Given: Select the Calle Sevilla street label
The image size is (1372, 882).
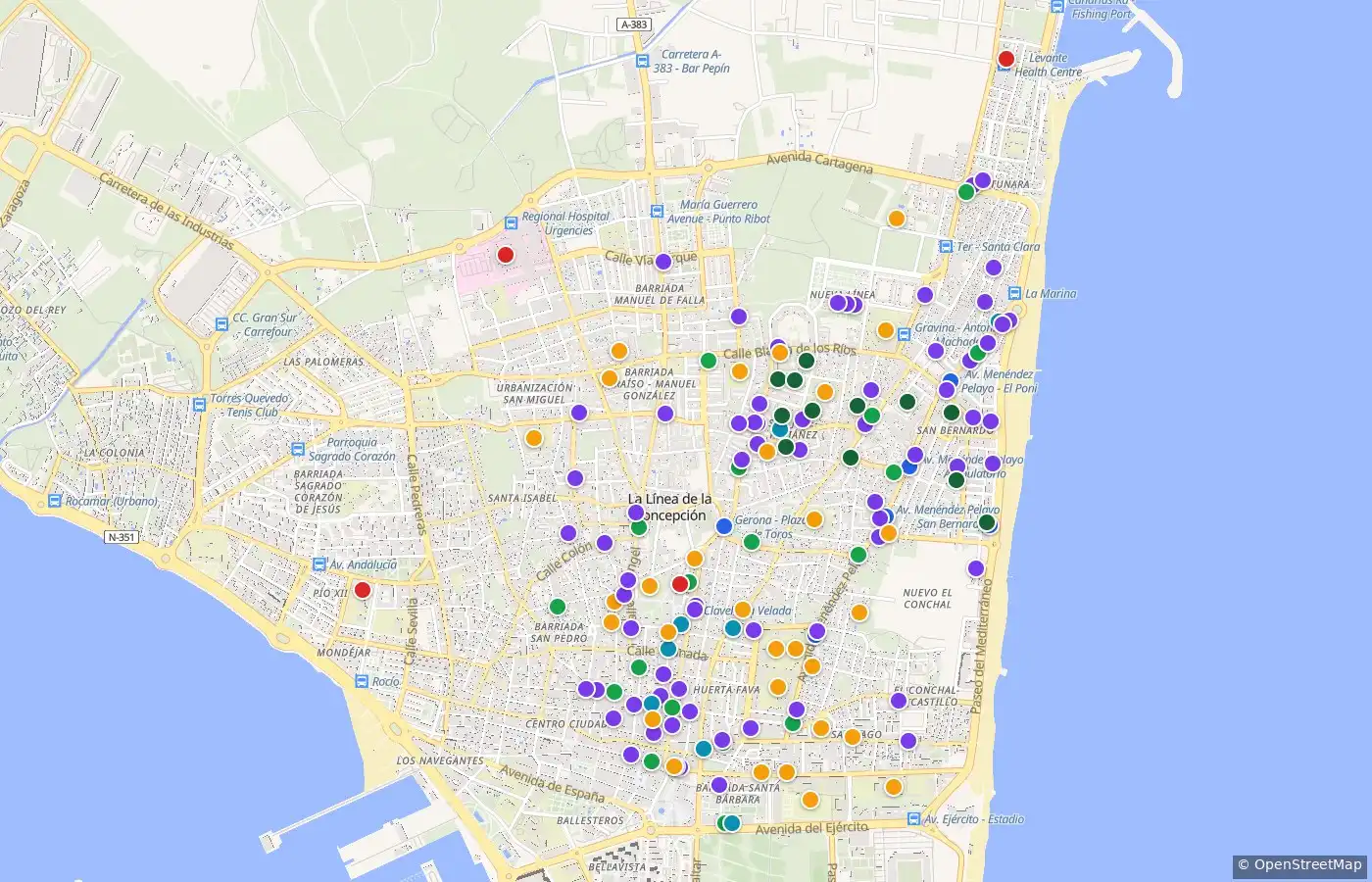Looking at the screenshot, I should 412,632.
